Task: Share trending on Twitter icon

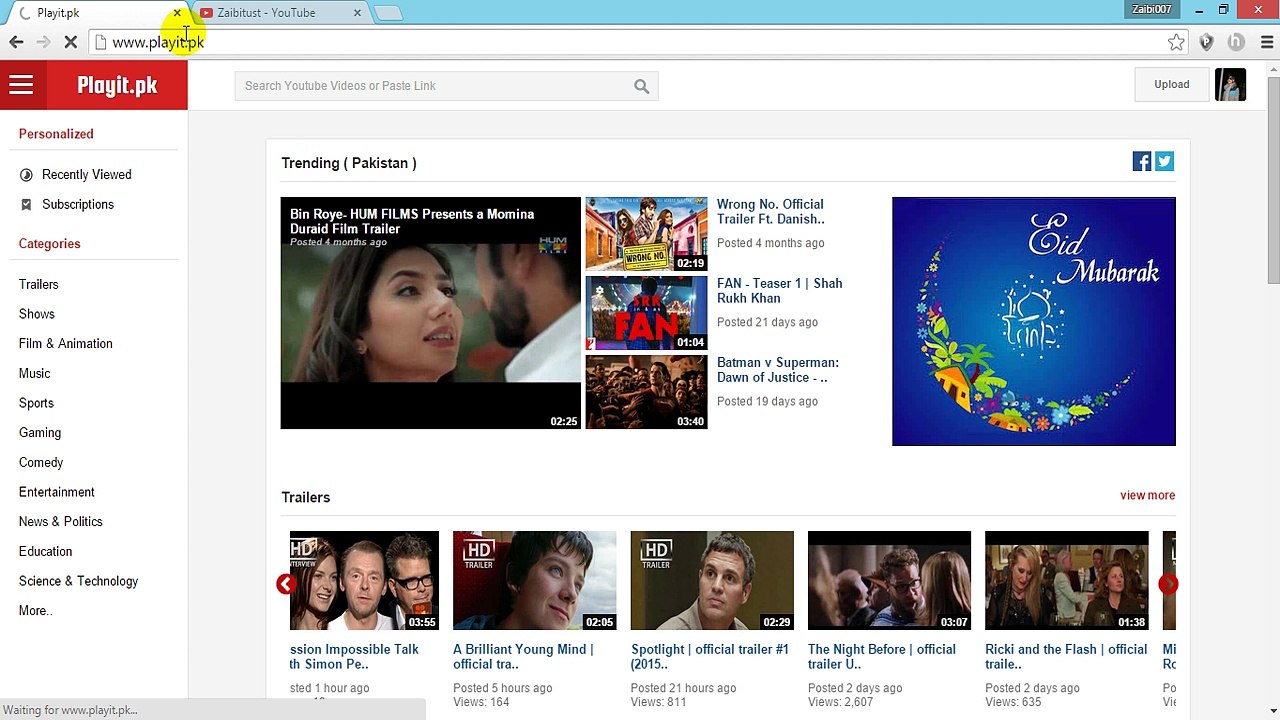Action: click(1165, 161)
